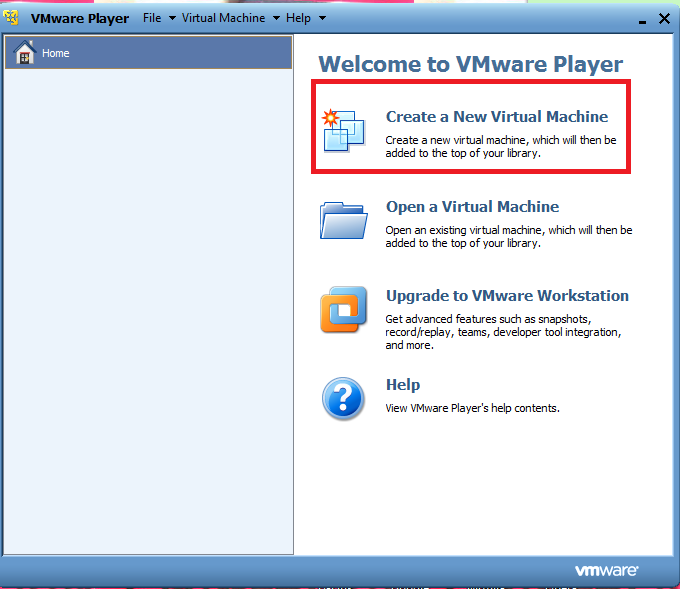Expand the Virtual Machine dropdown arrow
This screenshot has height=589, width=680.
coord(276,18)
